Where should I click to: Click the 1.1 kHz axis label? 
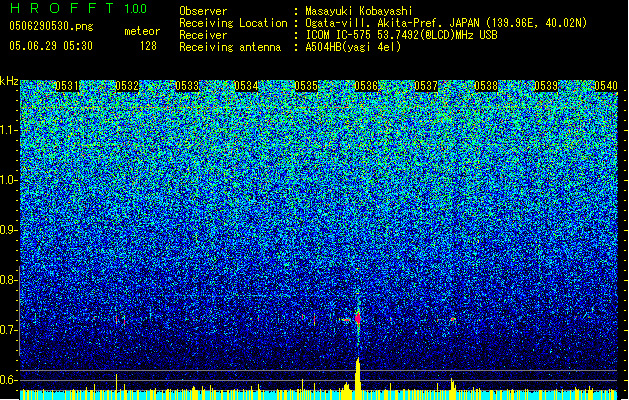(x=8, y=130)
